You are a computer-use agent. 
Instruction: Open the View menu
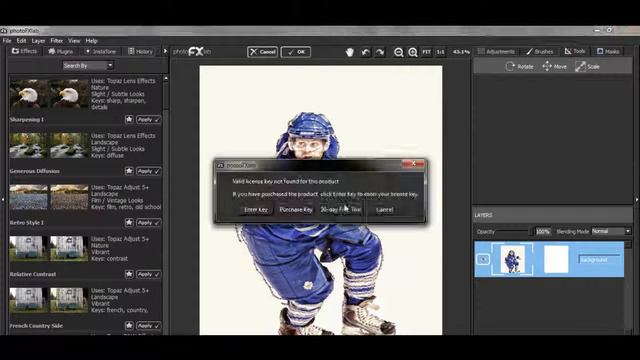coord(74,41)
